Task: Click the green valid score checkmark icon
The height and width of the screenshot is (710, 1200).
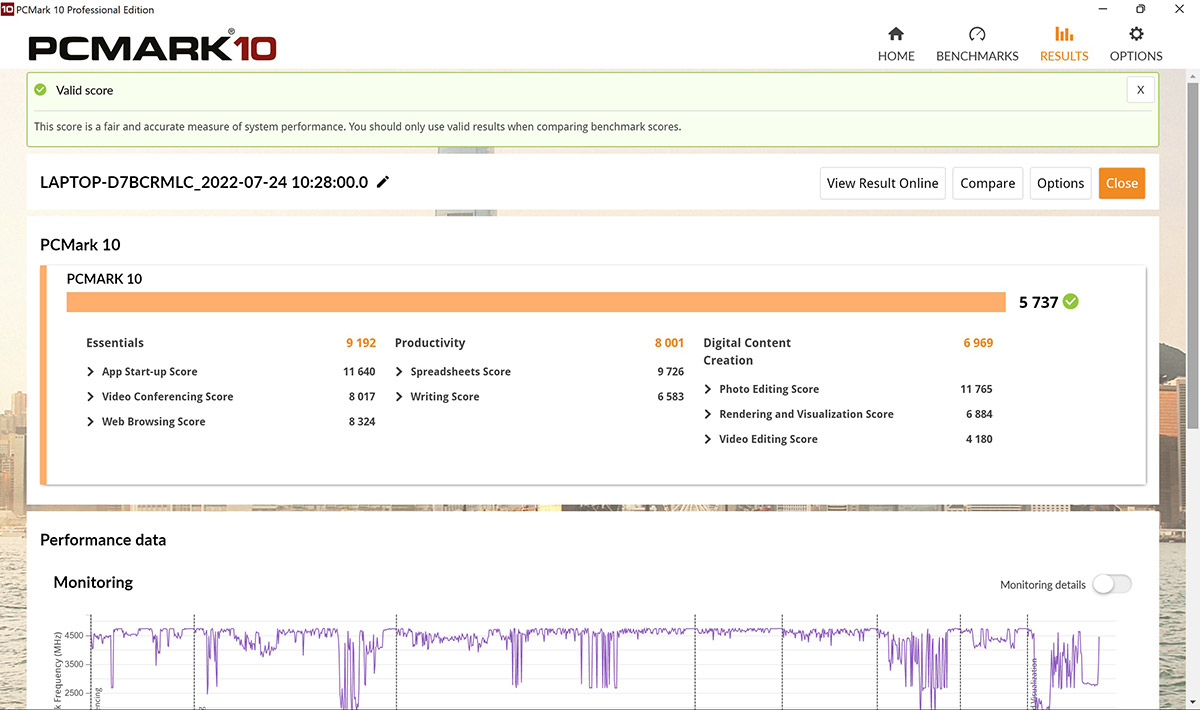Action: 40,90
